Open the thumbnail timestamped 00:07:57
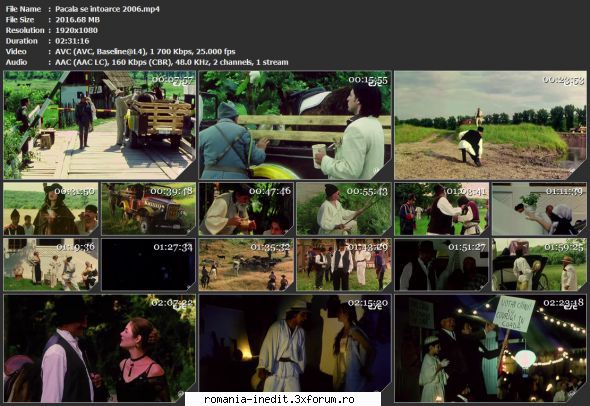This screenshot has width=590, height=406. point(100,125)
